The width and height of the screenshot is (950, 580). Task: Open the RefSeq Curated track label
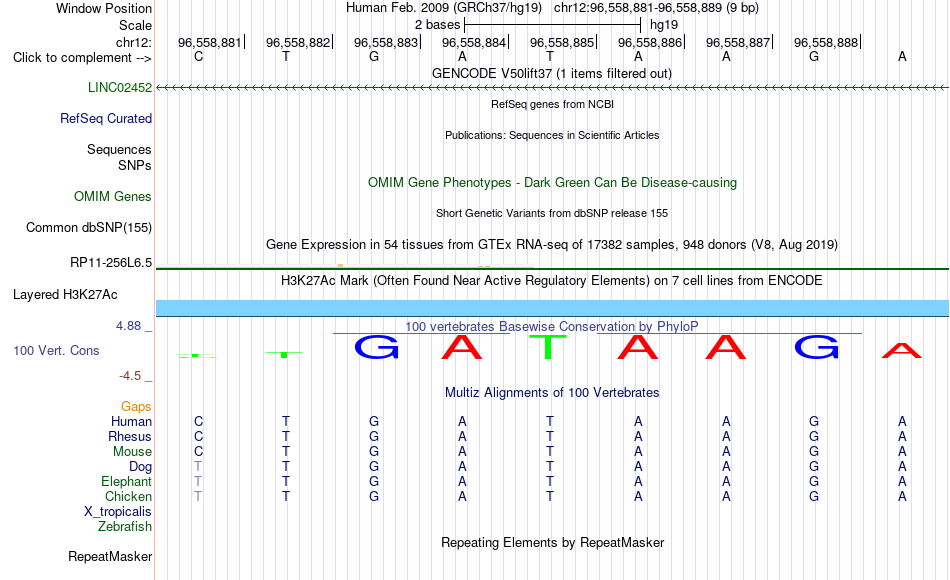[x=106, y=118]
